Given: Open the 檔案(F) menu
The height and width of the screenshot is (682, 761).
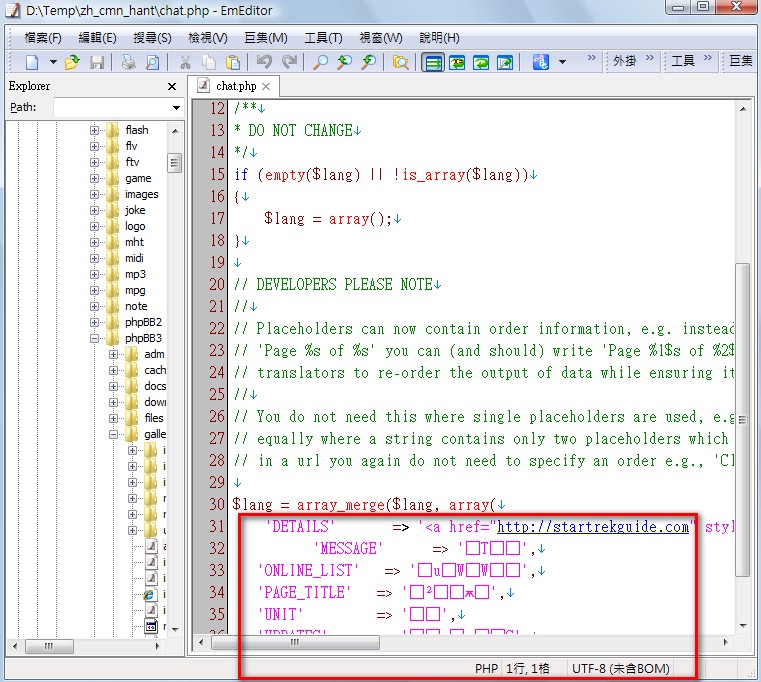Looking at the screenshot, I should pos(43,38).
